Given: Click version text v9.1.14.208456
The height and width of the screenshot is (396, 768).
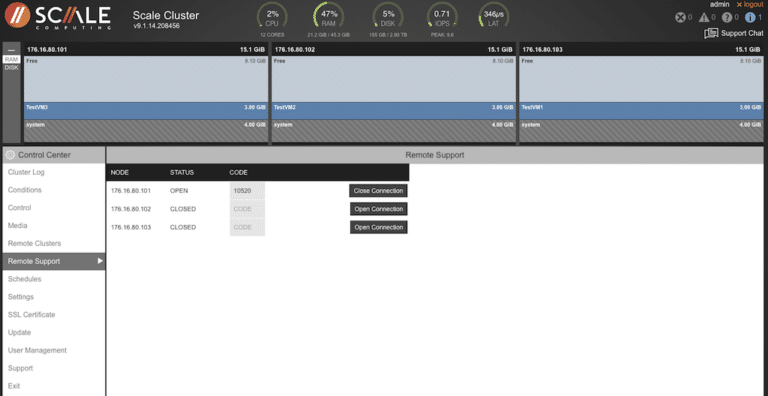Looking at the screenshot, I should pos(156,25).
